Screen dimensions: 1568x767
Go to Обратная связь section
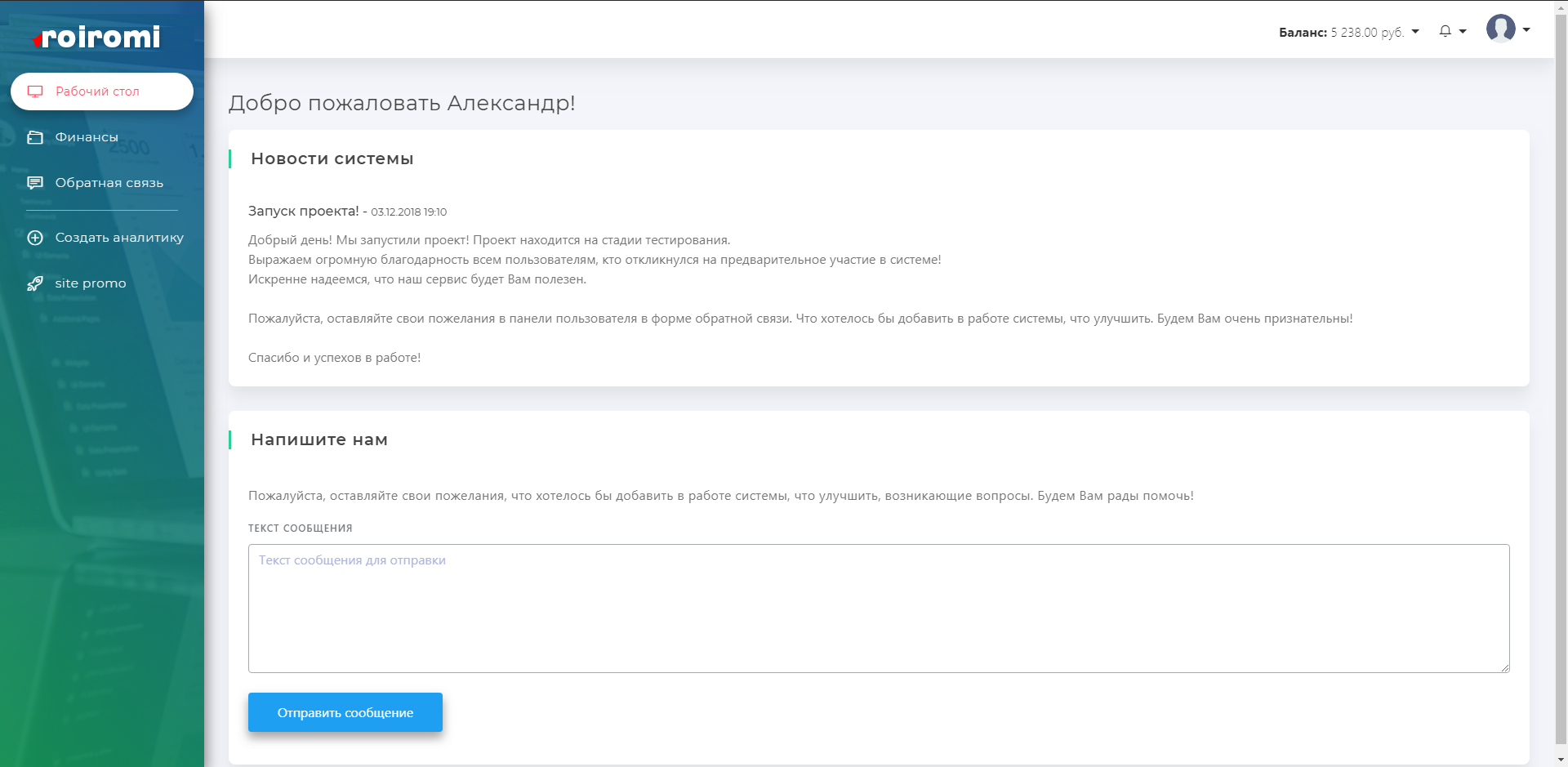pos(109,183)
